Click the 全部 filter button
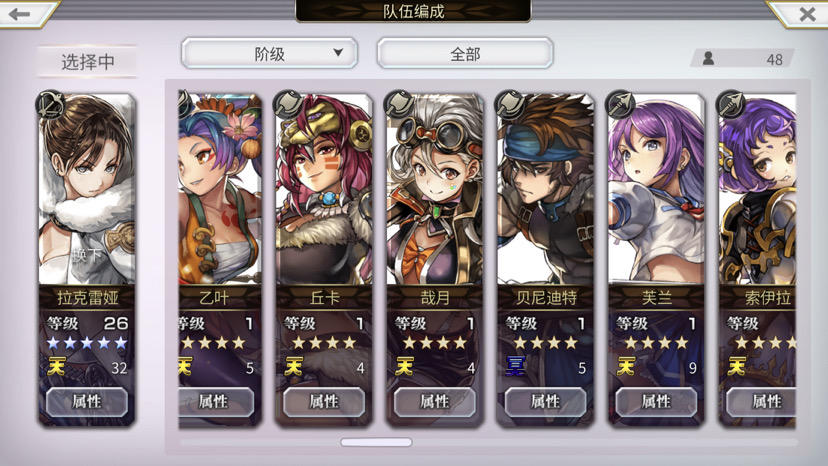The image size is (828, 466). click(465, 53)
